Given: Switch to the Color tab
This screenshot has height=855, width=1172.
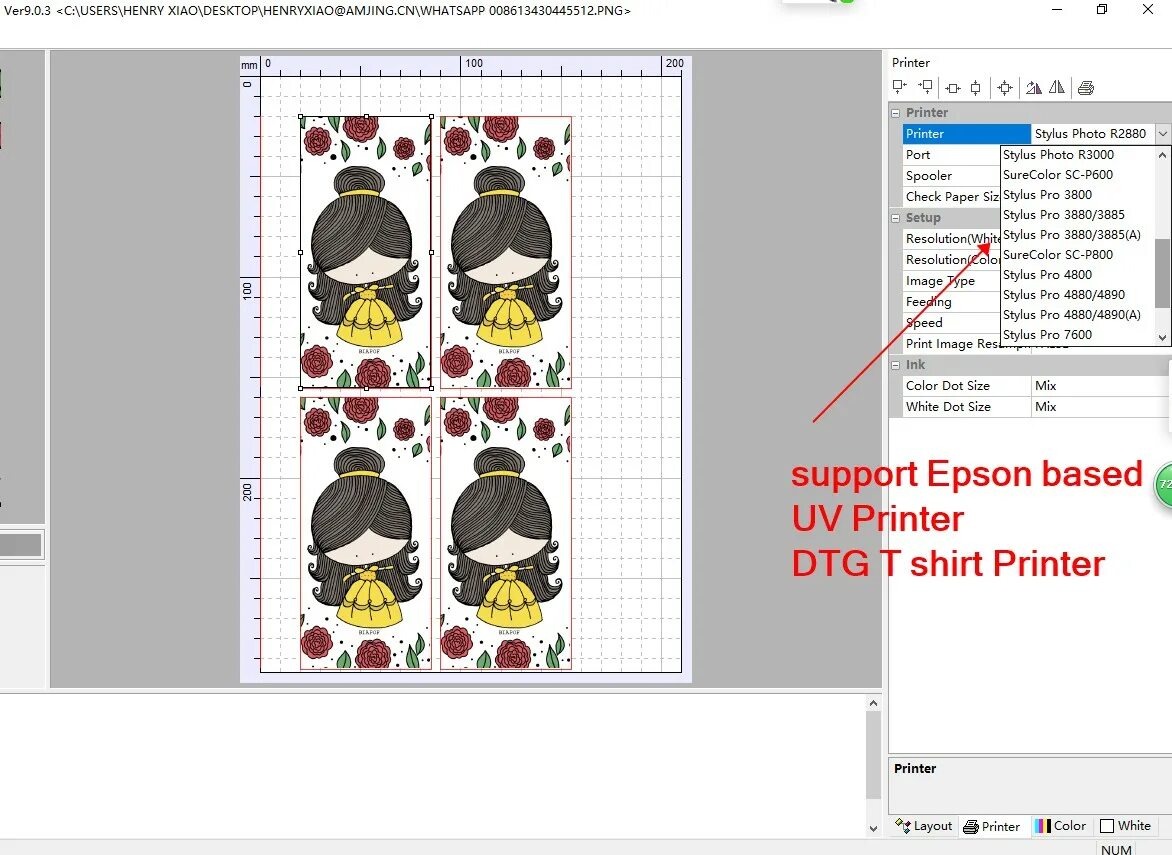Looking at the screenshot, I should (x=1060, y=826).
